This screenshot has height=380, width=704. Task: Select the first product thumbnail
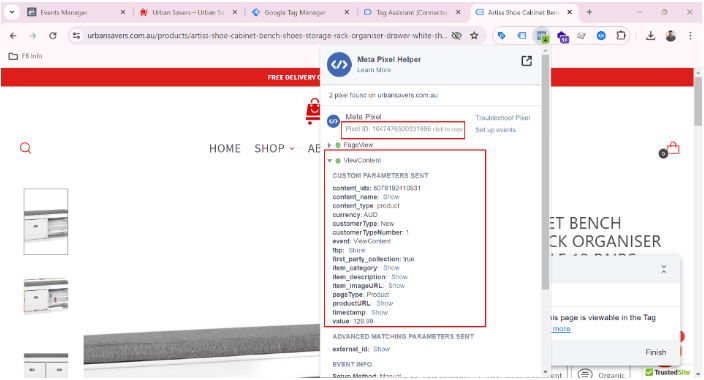click(46, 221)
